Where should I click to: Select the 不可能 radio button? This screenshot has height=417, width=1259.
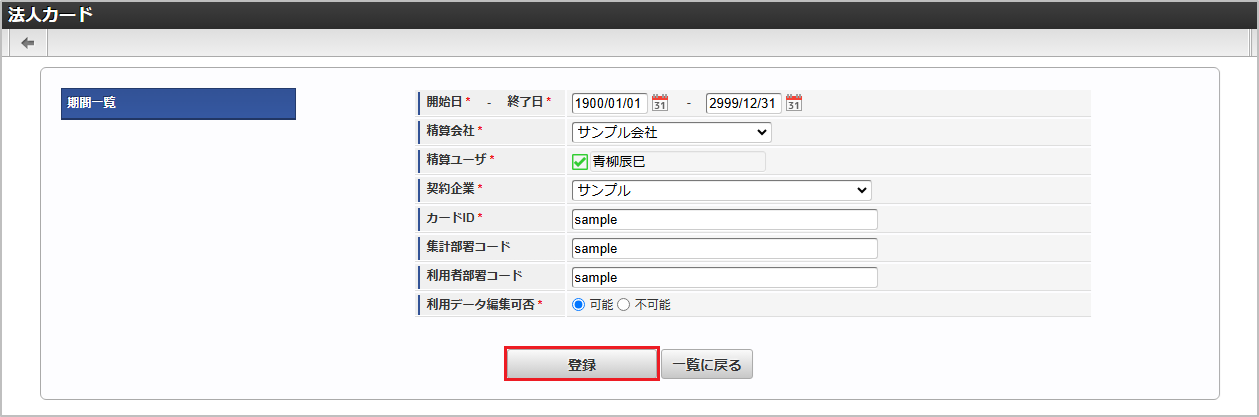(x=624, y=305)
